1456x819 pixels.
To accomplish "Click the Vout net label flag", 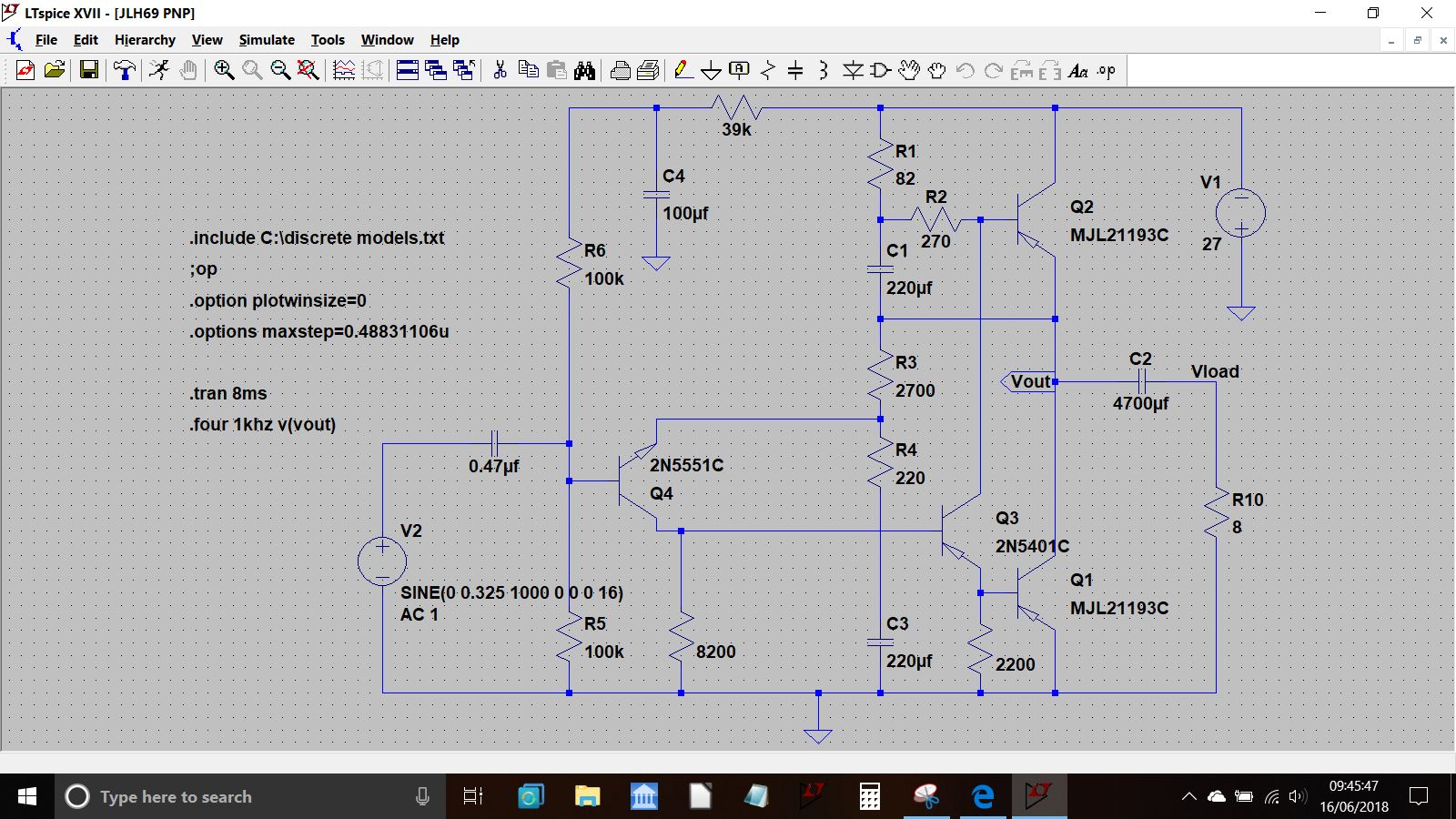I will click(x=1028, y=381).
